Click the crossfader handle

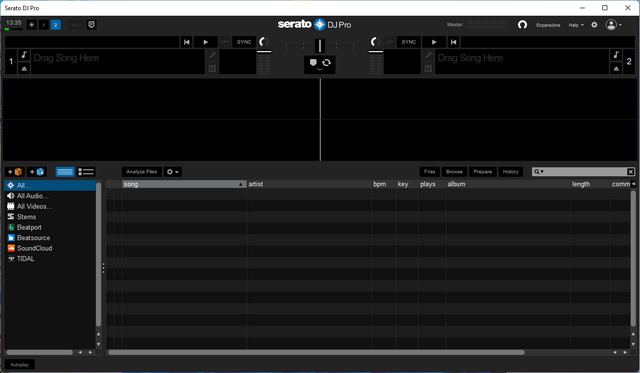(320, 45)
